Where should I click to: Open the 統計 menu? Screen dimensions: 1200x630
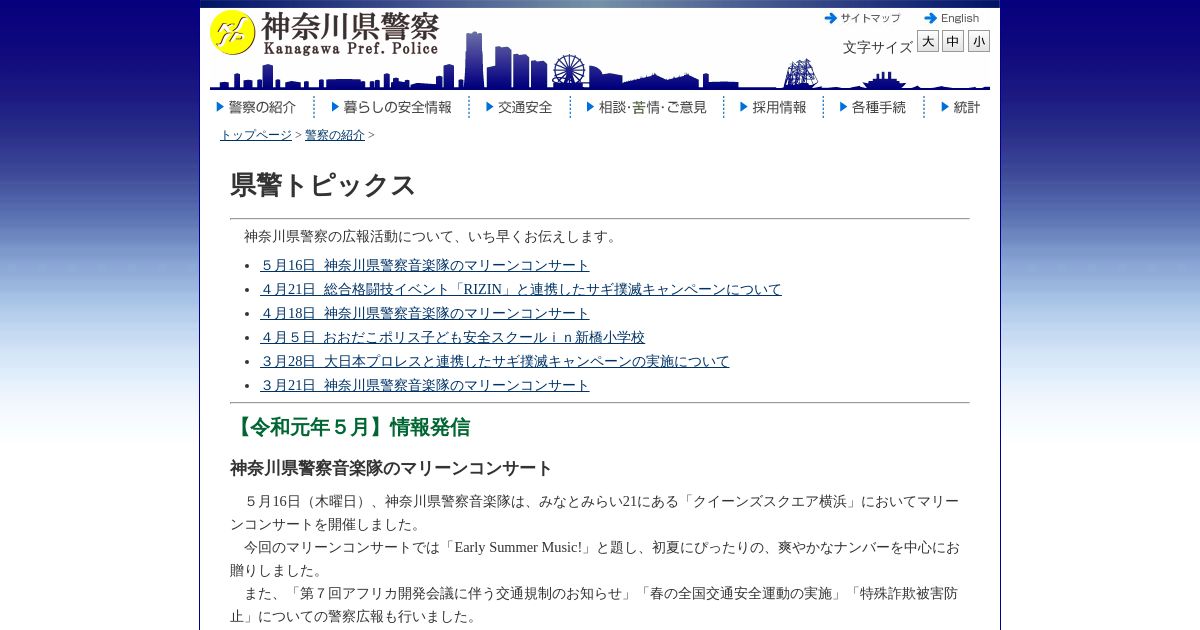coord(960,107)
